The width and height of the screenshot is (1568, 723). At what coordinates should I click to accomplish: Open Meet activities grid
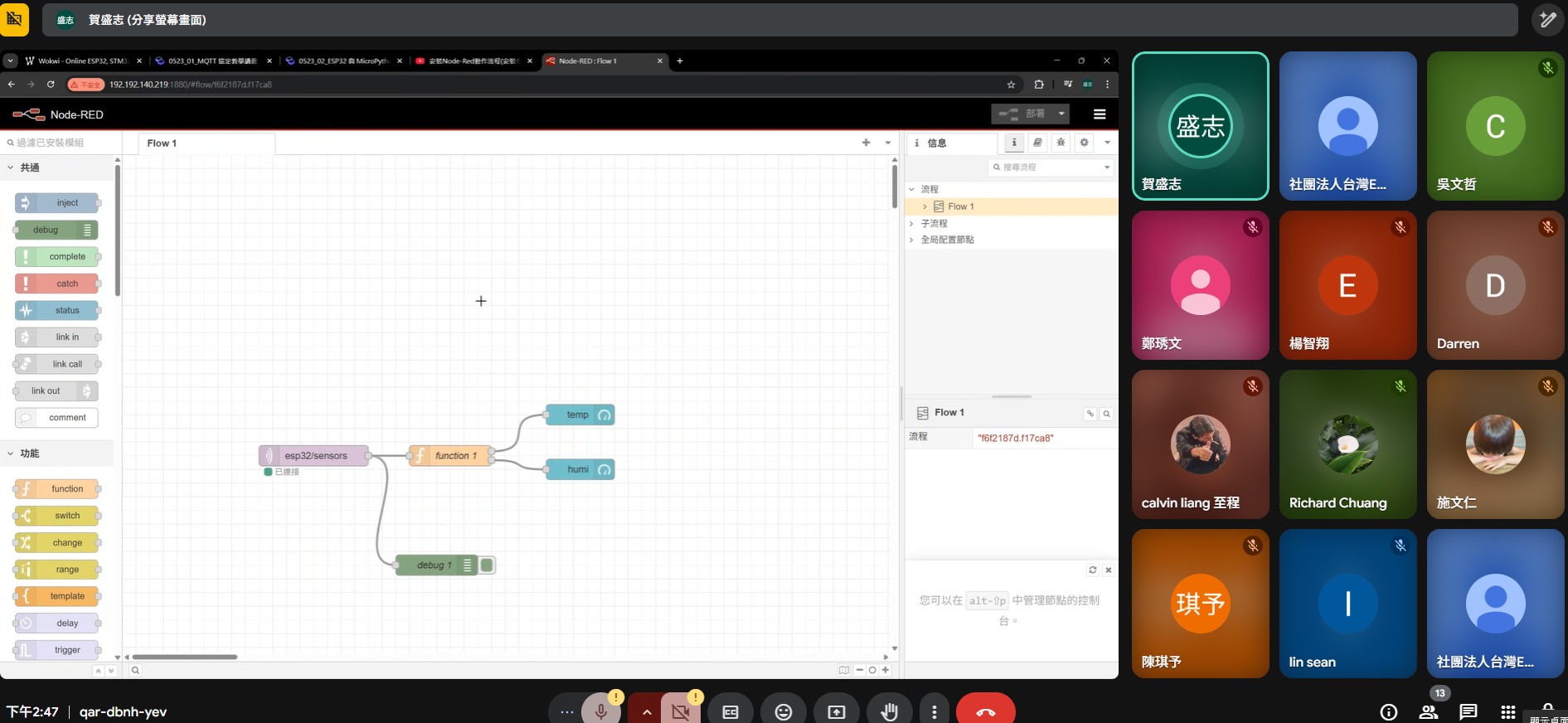tap(1508, 711)
